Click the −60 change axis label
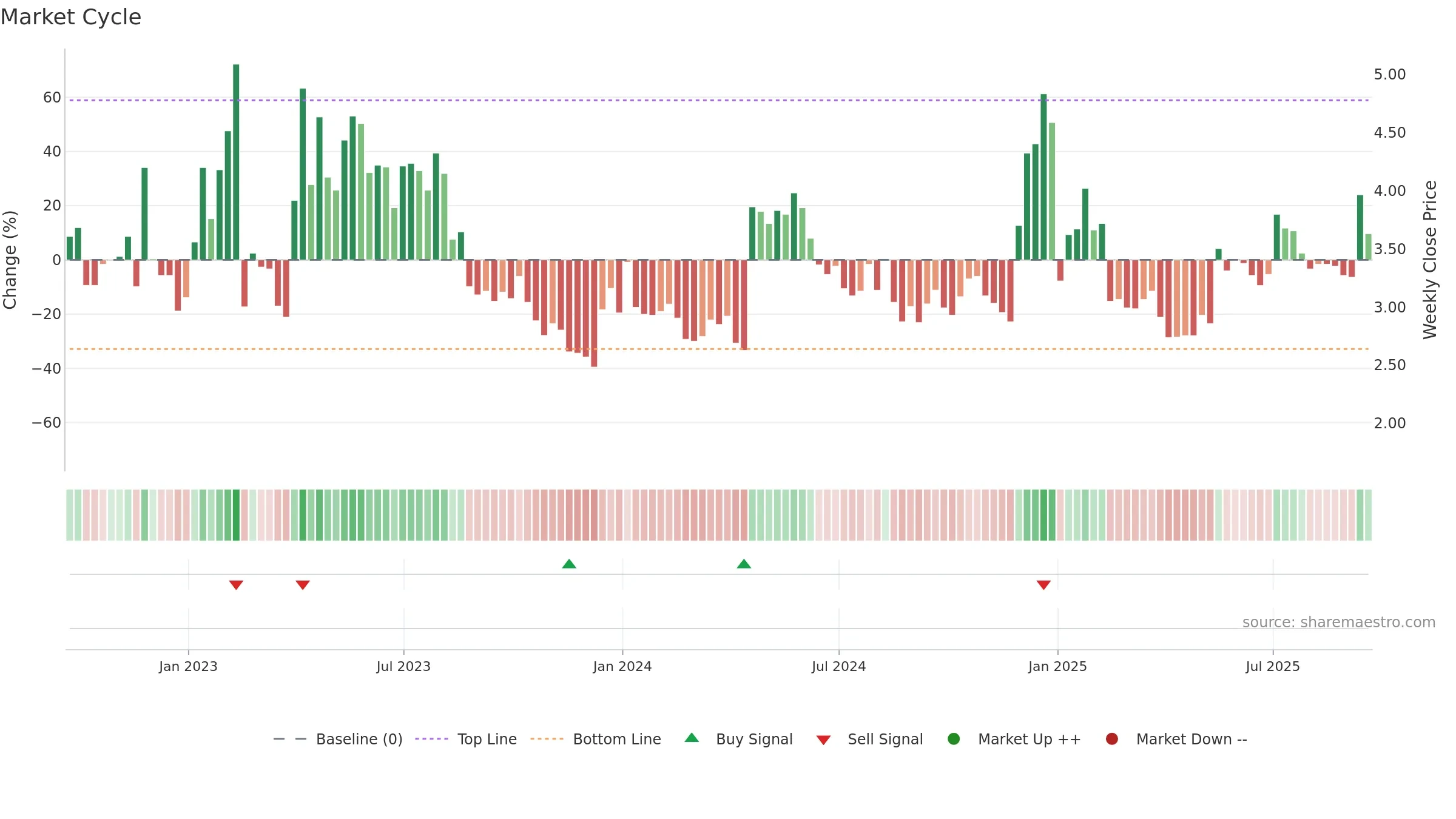Screen dimensions: 1456x819 pos(47,423)
